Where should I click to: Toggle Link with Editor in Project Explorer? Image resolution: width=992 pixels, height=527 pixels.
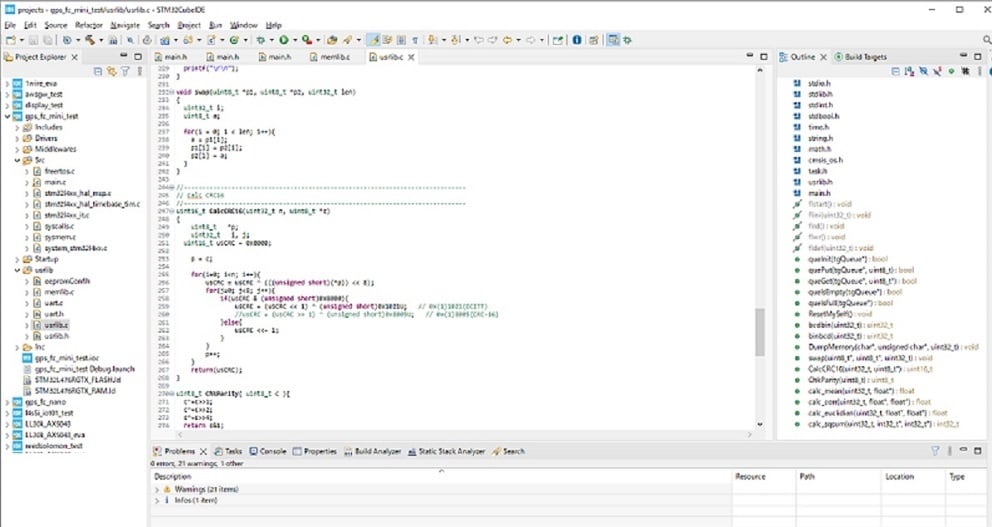(111, 71)
